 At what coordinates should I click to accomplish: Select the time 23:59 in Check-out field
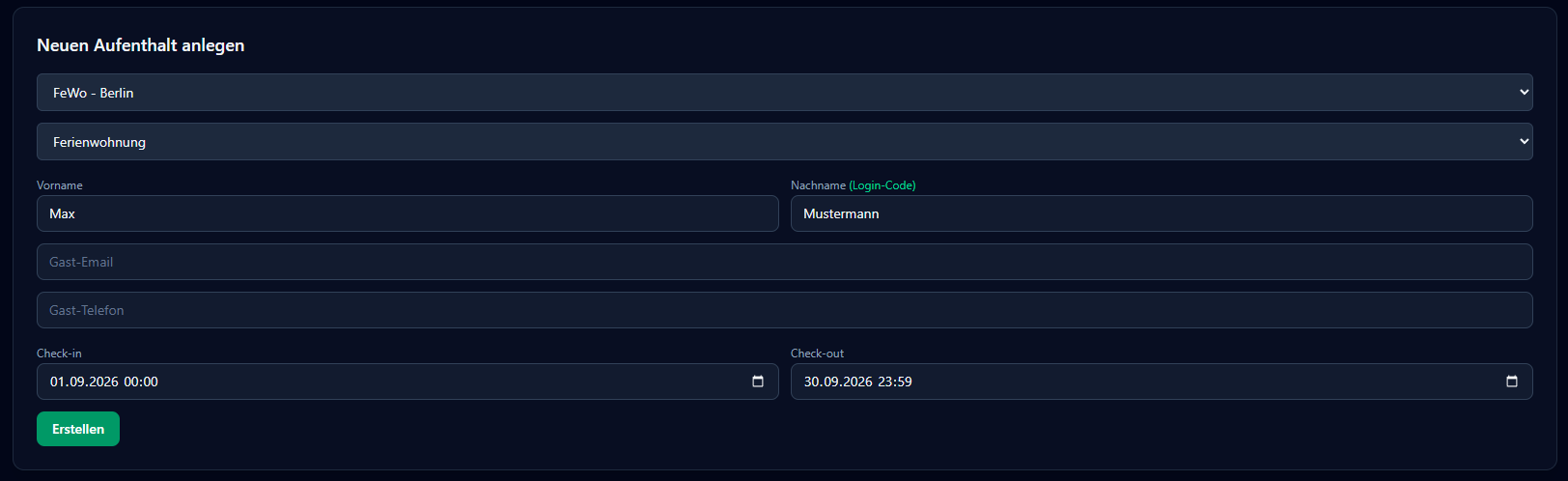[x=895, y=382]
